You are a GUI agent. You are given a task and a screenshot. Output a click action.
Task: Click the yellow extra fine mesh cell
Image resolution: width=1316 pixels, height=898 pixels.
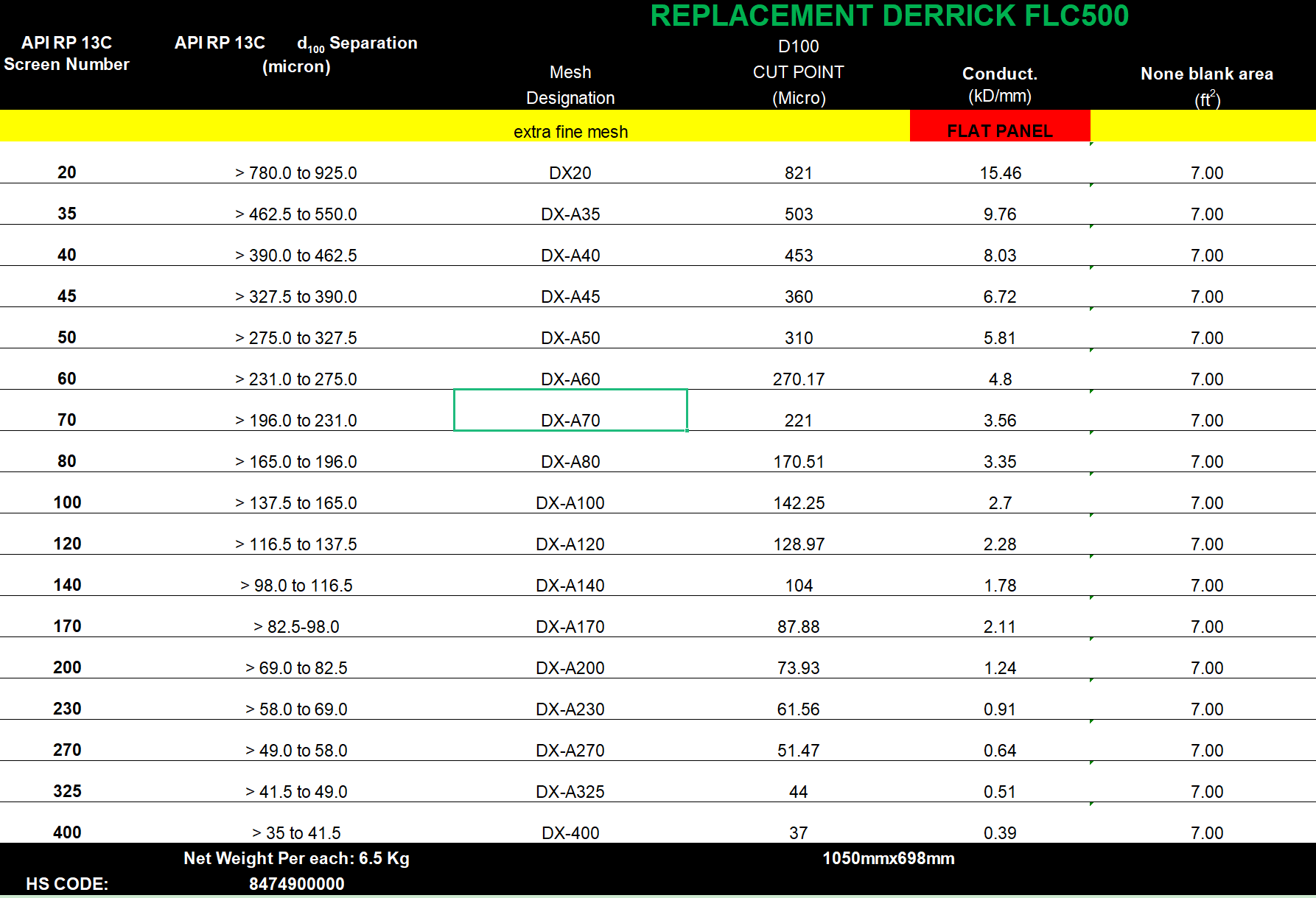570,131
